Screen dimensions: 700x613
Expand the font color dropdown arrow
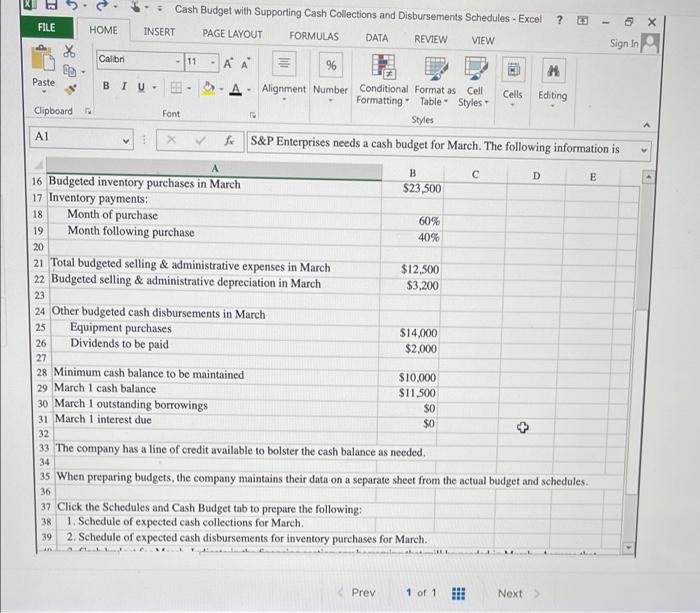click(249, 90)
